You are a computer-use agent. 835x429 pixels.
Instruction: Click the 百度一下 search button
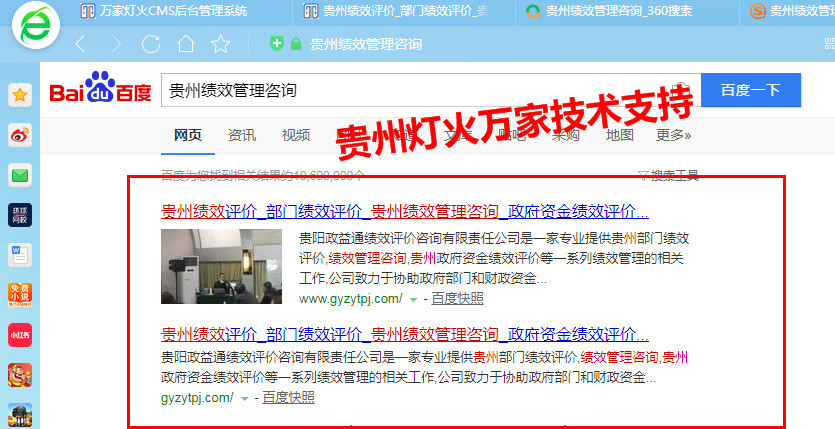[x=751, y=90]
